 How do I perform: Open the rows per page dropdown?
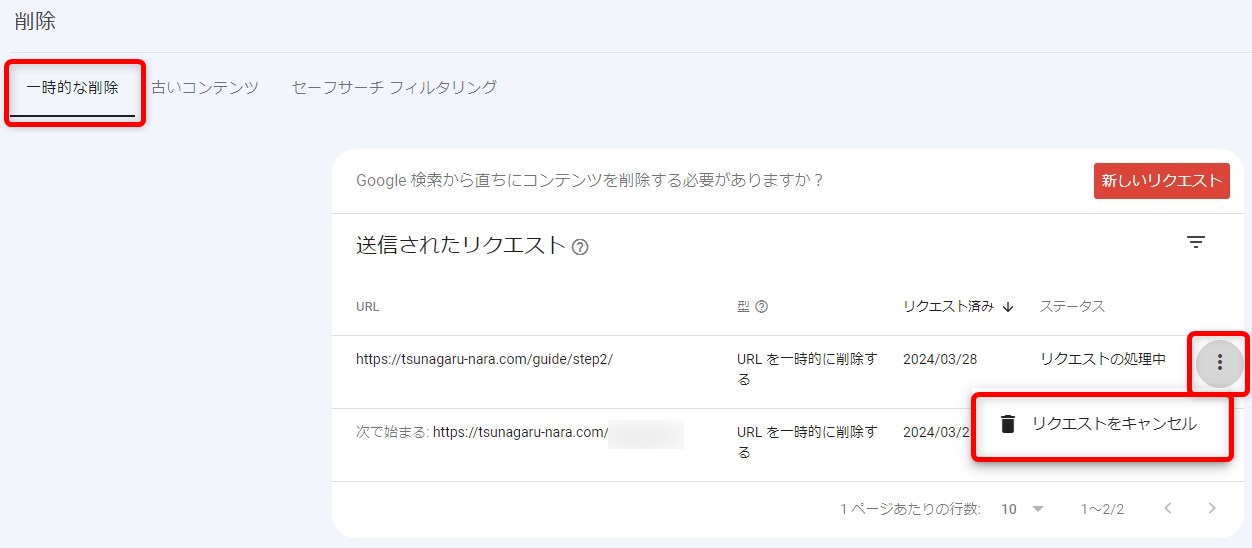click(1023, 509)
